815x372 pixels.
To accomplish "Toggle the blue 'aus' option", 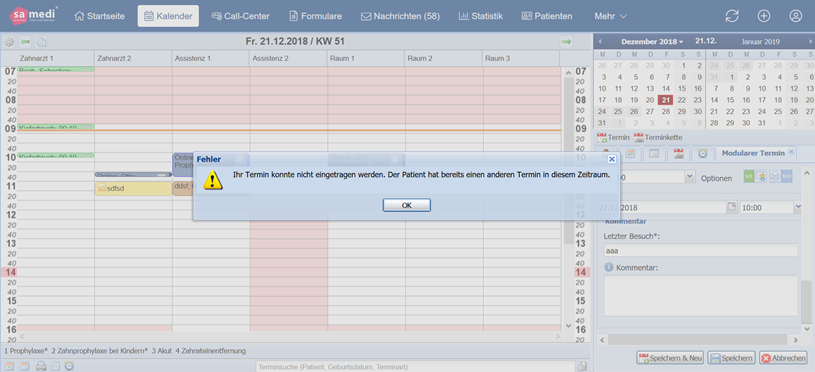I will [x=786, y=177].
